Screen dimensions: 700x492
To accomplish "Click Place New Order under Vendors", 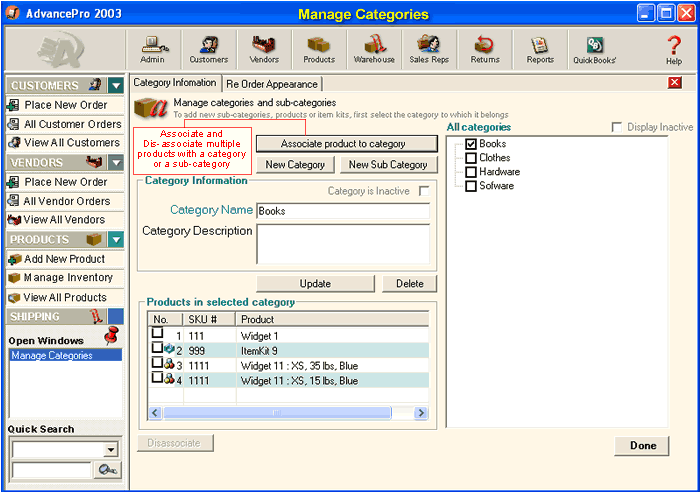I will tap(65, 182).
